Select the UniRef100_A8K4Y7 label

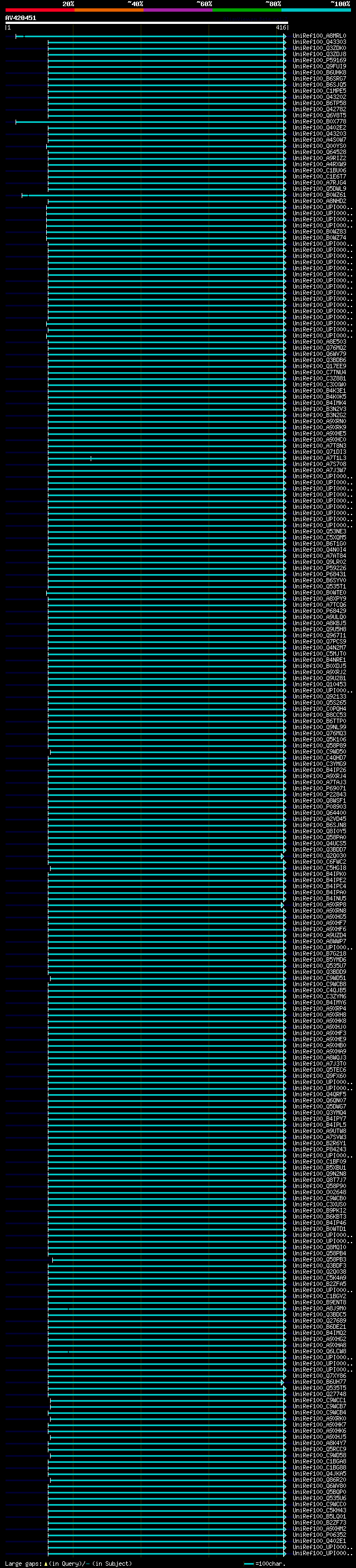[319, 1443]
